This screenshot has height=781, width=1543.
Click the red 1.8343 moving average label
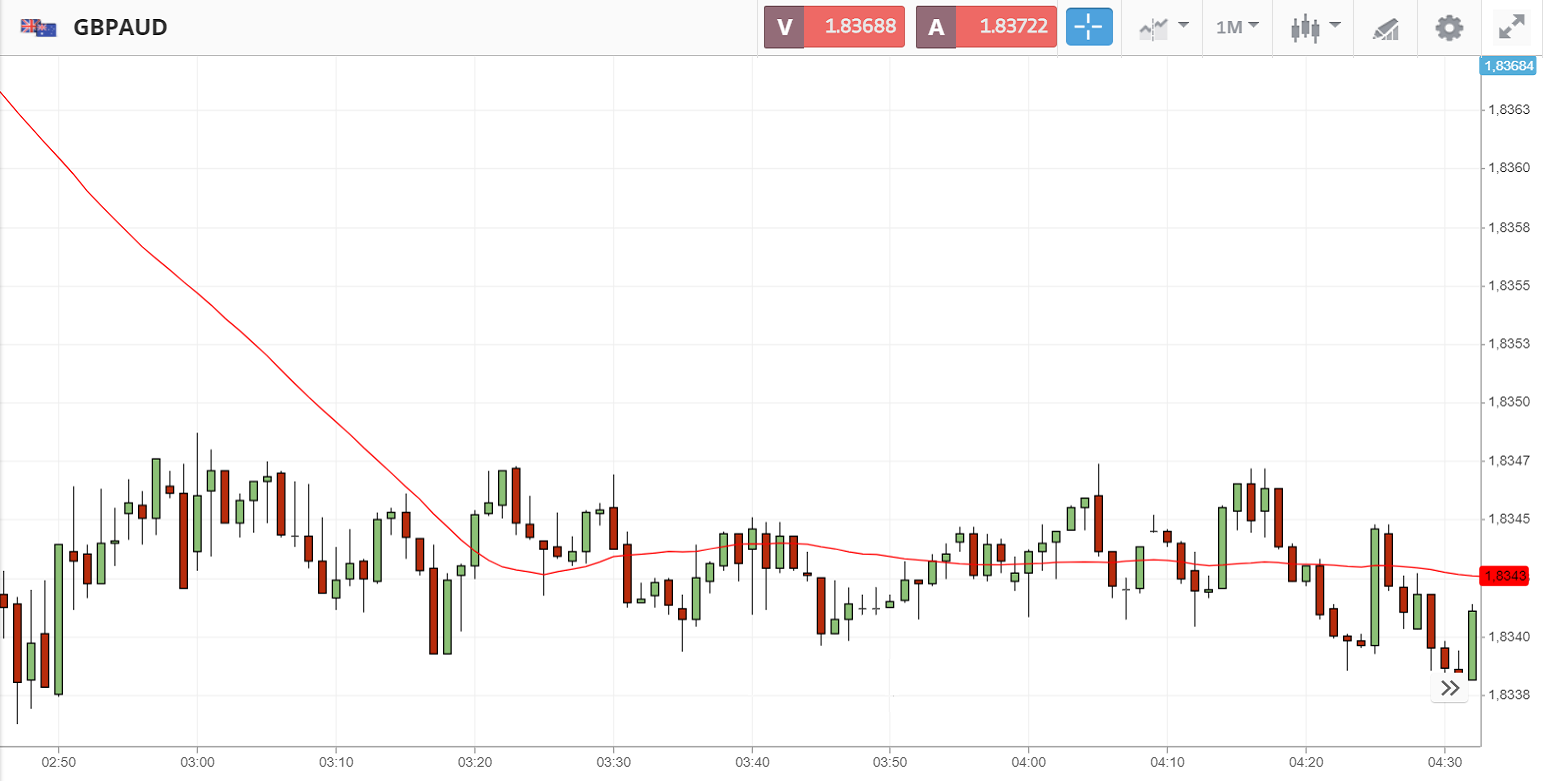click(1506, 576)
